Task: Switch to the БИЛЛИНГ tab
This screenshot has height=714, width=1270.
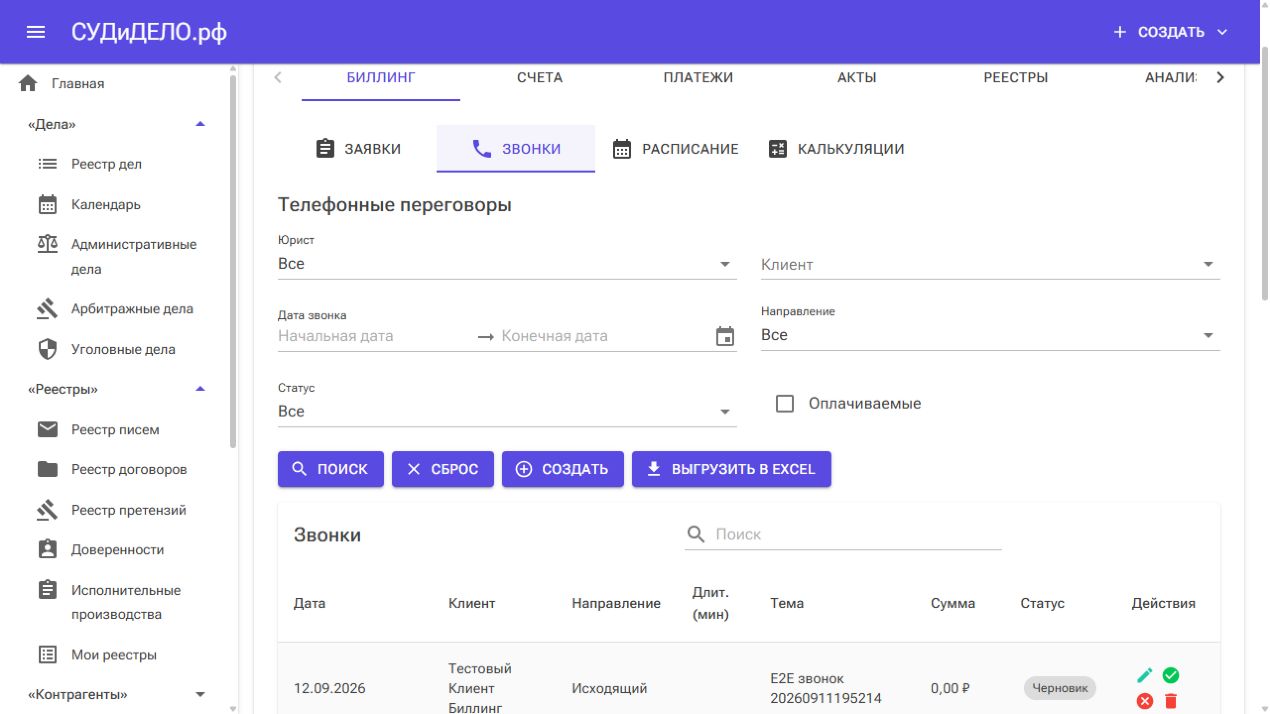Action: tap(381, 77)
